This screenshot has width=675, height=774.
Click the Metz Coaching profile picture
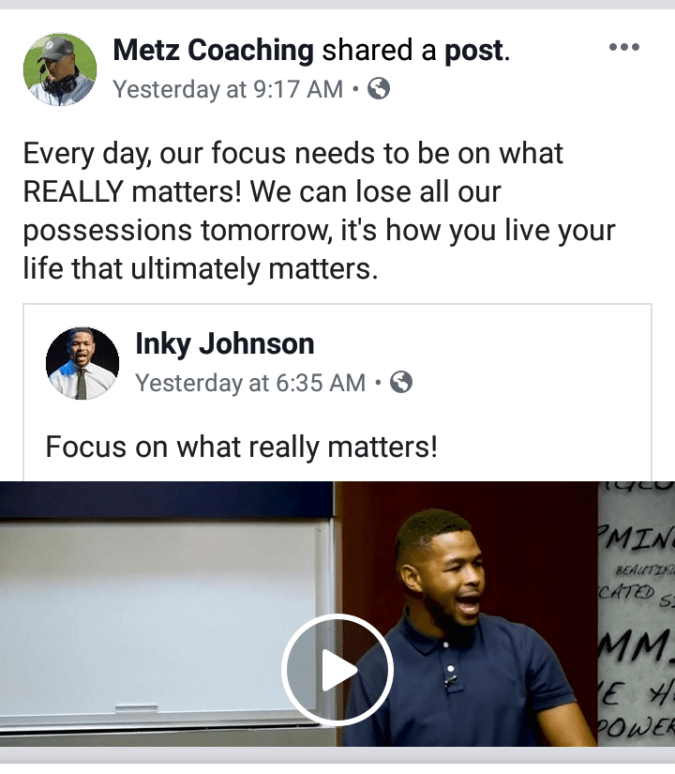(60, 70)
